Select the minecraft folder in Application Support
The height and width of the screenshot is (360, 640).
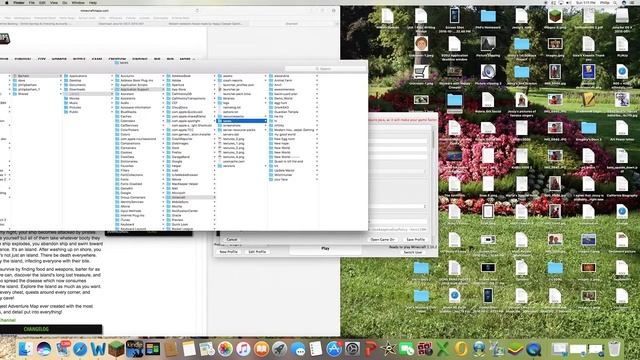click(x=190, y=197)
